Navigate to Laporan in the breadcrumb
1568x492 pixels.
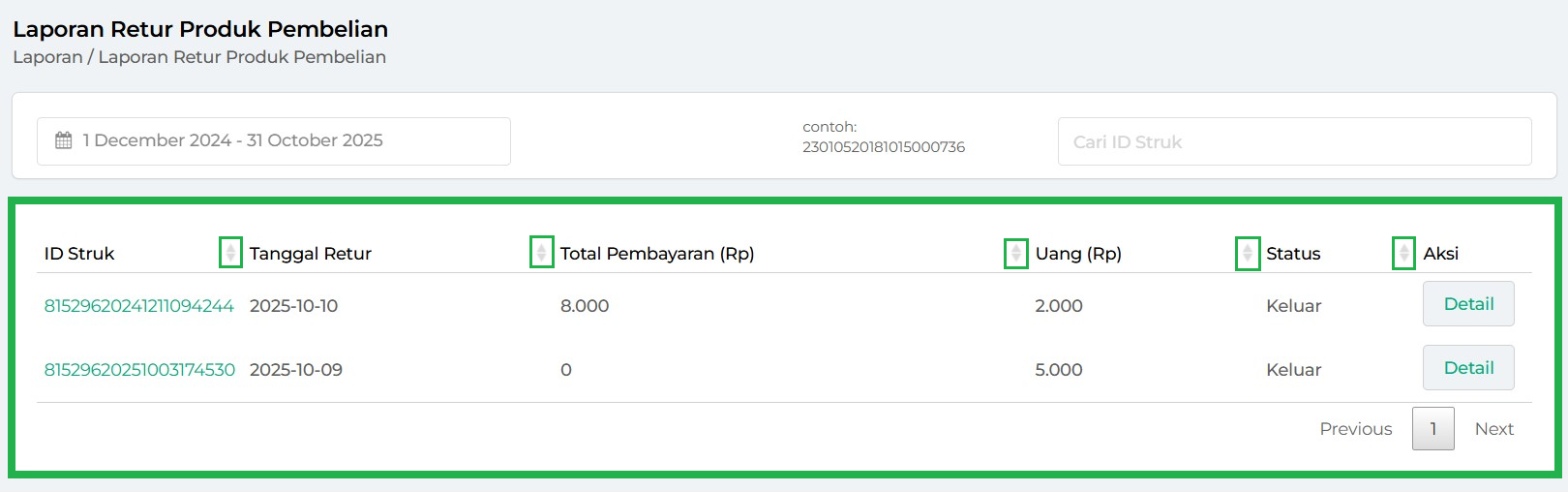point(47,57)
